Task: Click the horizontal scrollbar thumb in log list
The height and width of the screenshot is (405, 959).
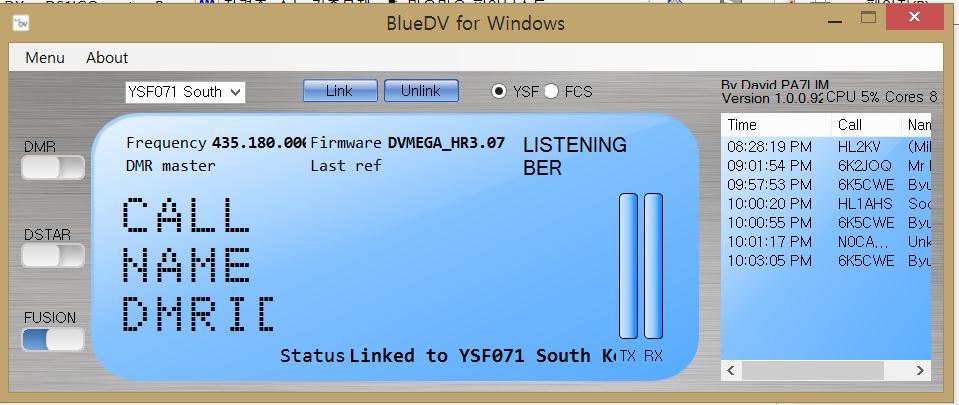Action: (x=813, y=370)
